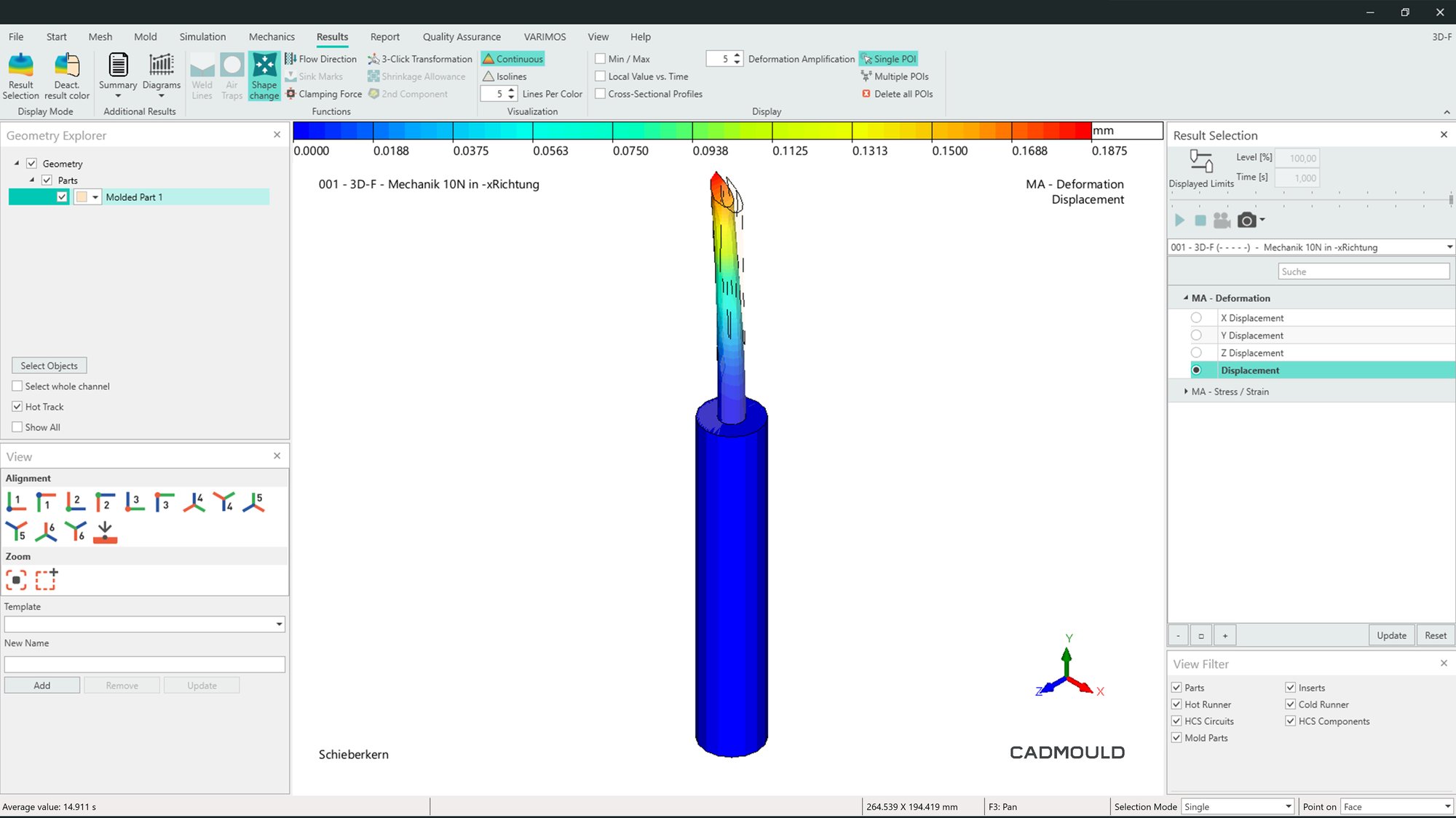Open the Summary results icon

[118, 76]
